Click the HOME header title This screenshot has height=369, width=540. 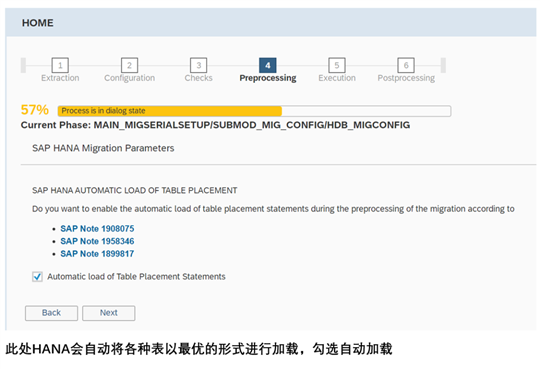38,23
